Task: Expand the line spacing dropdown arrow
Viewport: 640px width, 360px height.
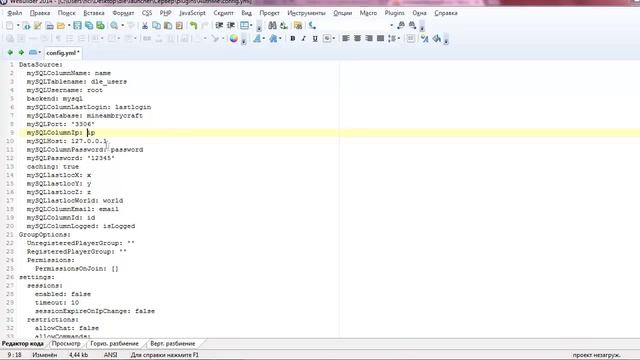Action: click(x=399, y=38)
